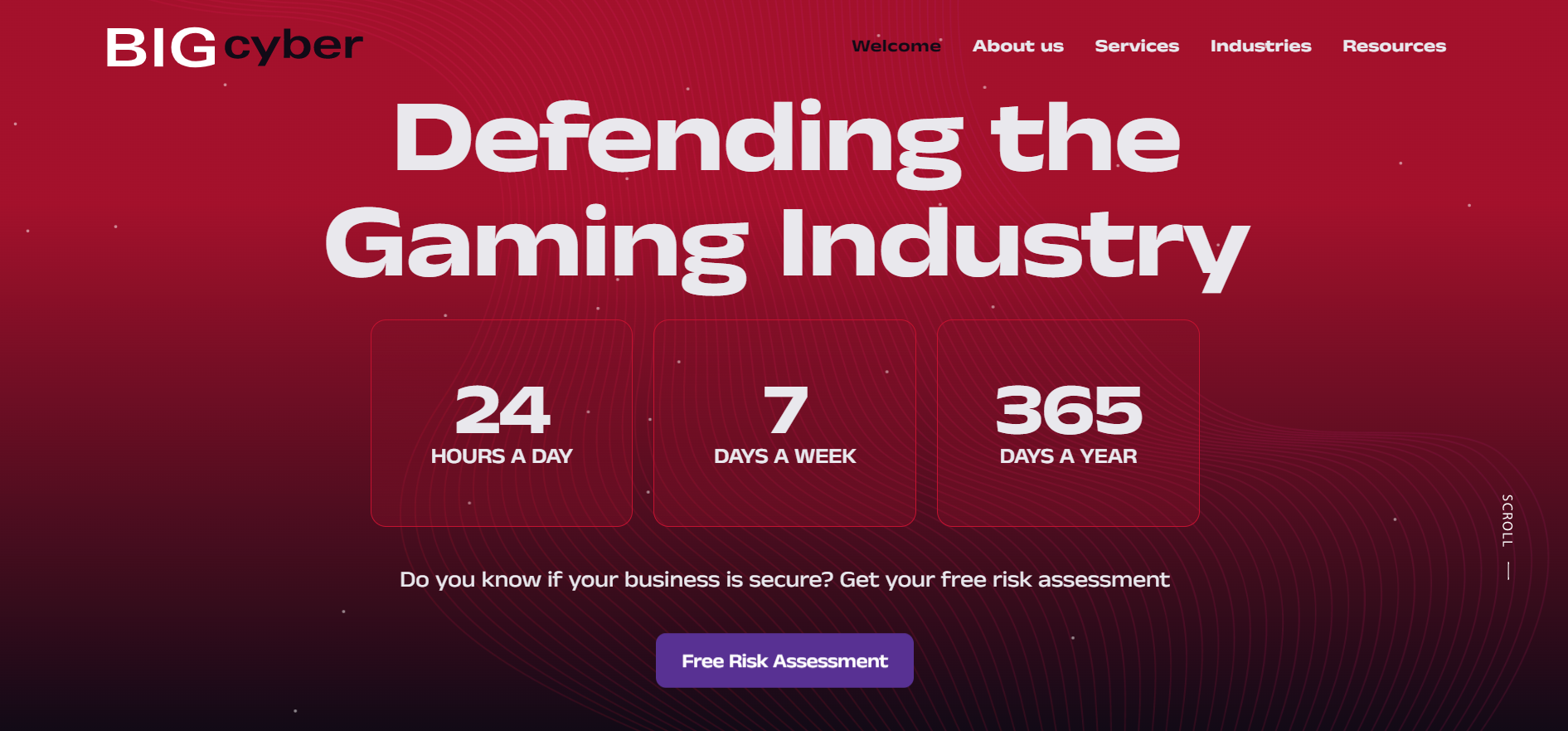Click the DAYS A WEEK label
Screen dimensions: 1568x731
(784, 456)
